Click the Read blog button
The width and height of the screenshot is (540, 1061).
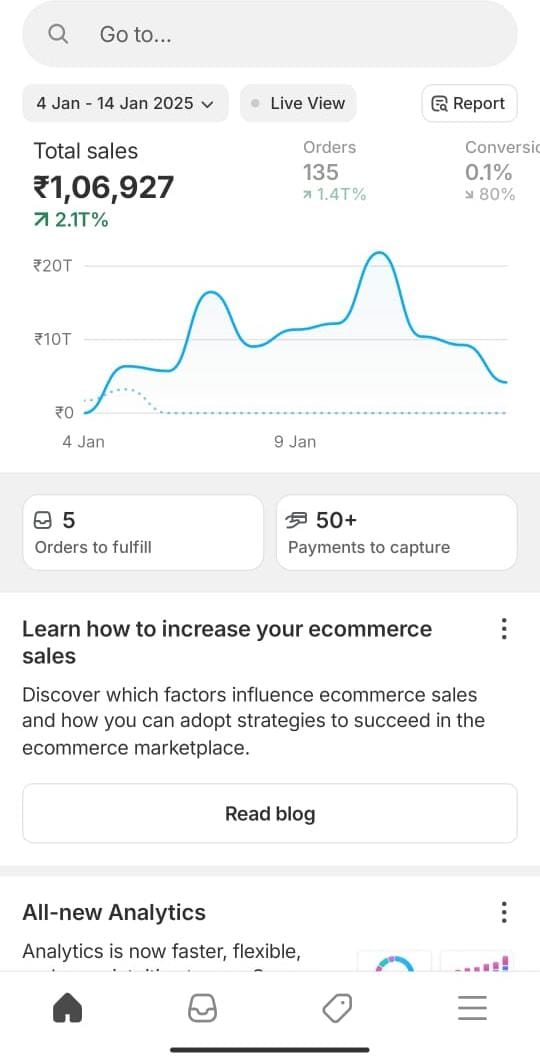click(270, 813)
